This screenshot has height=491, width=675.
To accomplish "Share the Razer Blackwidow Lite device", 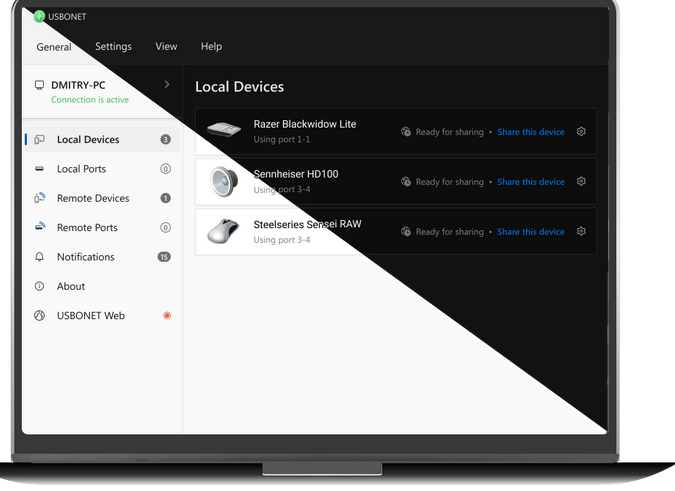I will point(531,132).
